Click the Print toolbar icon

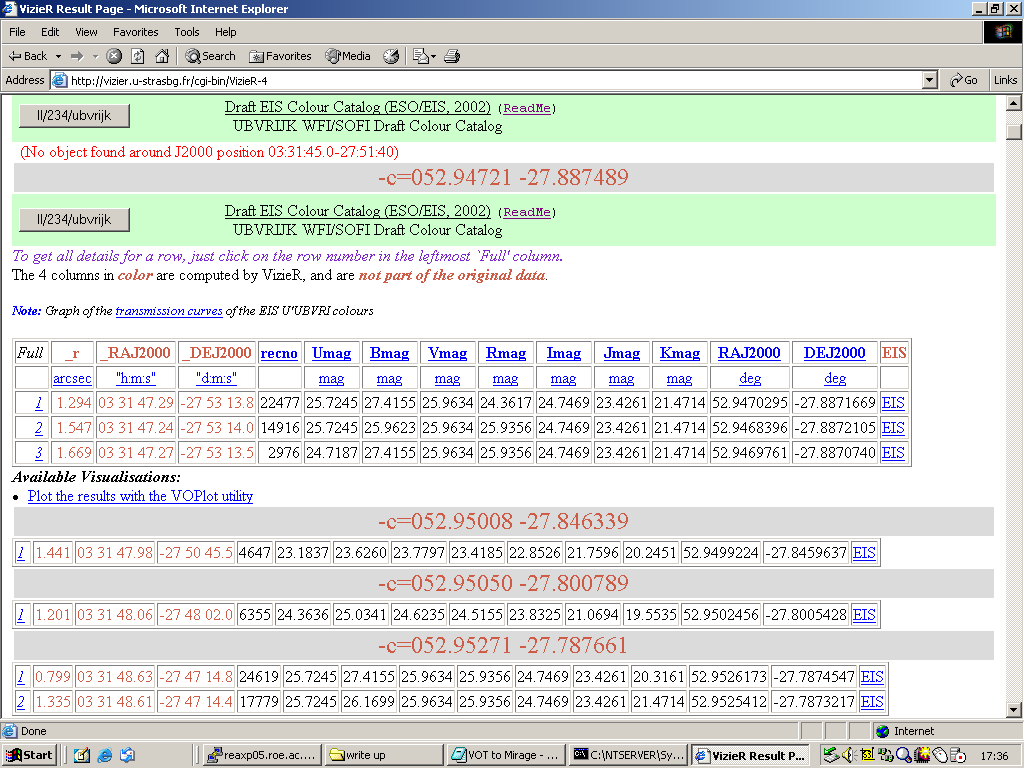pyautogui.click(x=452, y=56)
